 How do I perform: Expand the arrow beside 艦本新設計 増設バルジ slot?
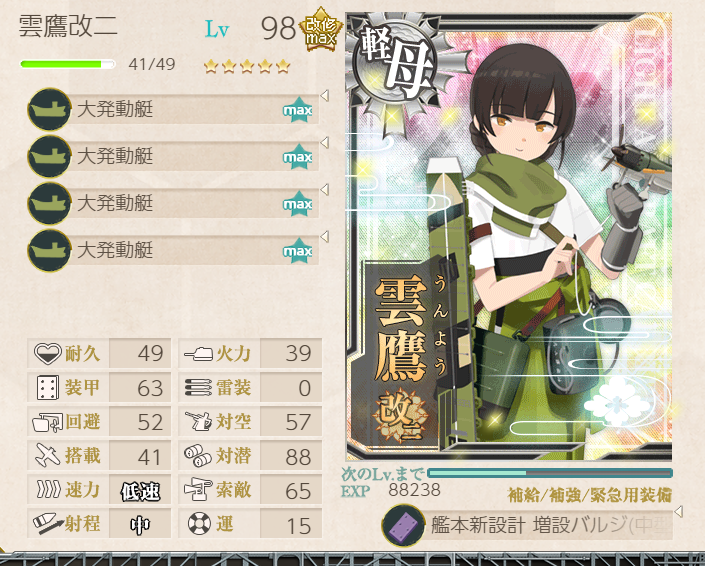point(679,511)
